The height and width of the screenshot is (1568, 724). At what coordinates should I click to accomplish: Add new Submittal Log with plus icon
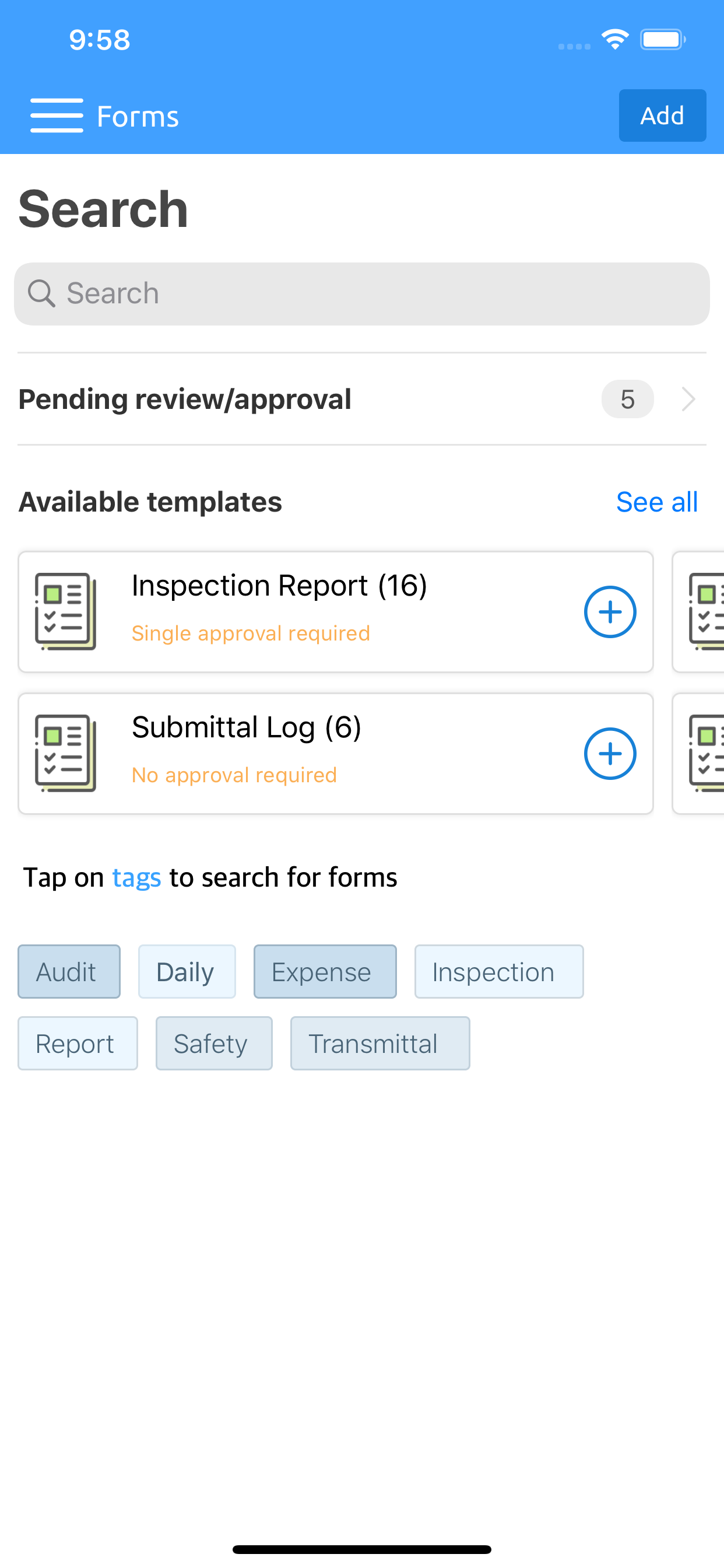[x=610, y=754]
